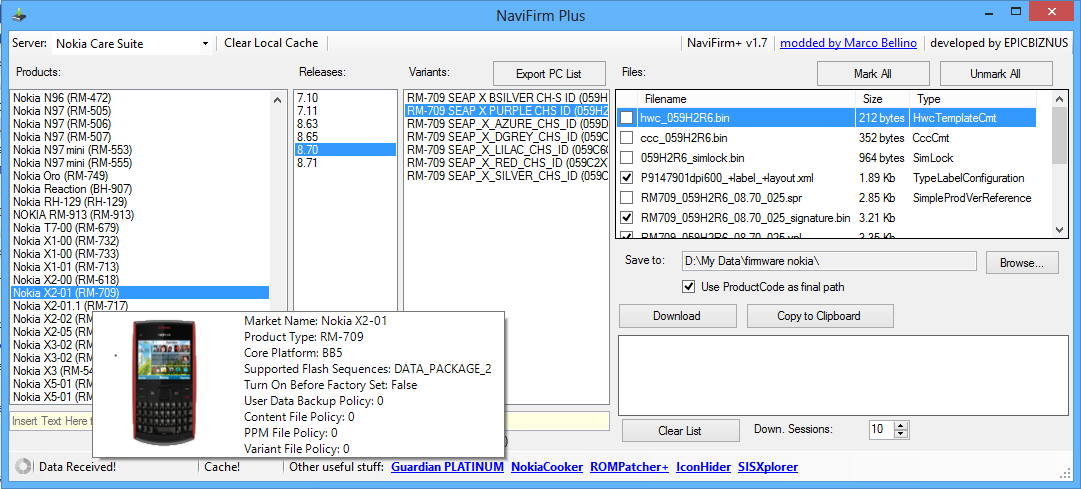Select Nokia N97 (RM-505) product
Image resolution: width=1081 pixels, height=489 pixels.
point(140,110)
